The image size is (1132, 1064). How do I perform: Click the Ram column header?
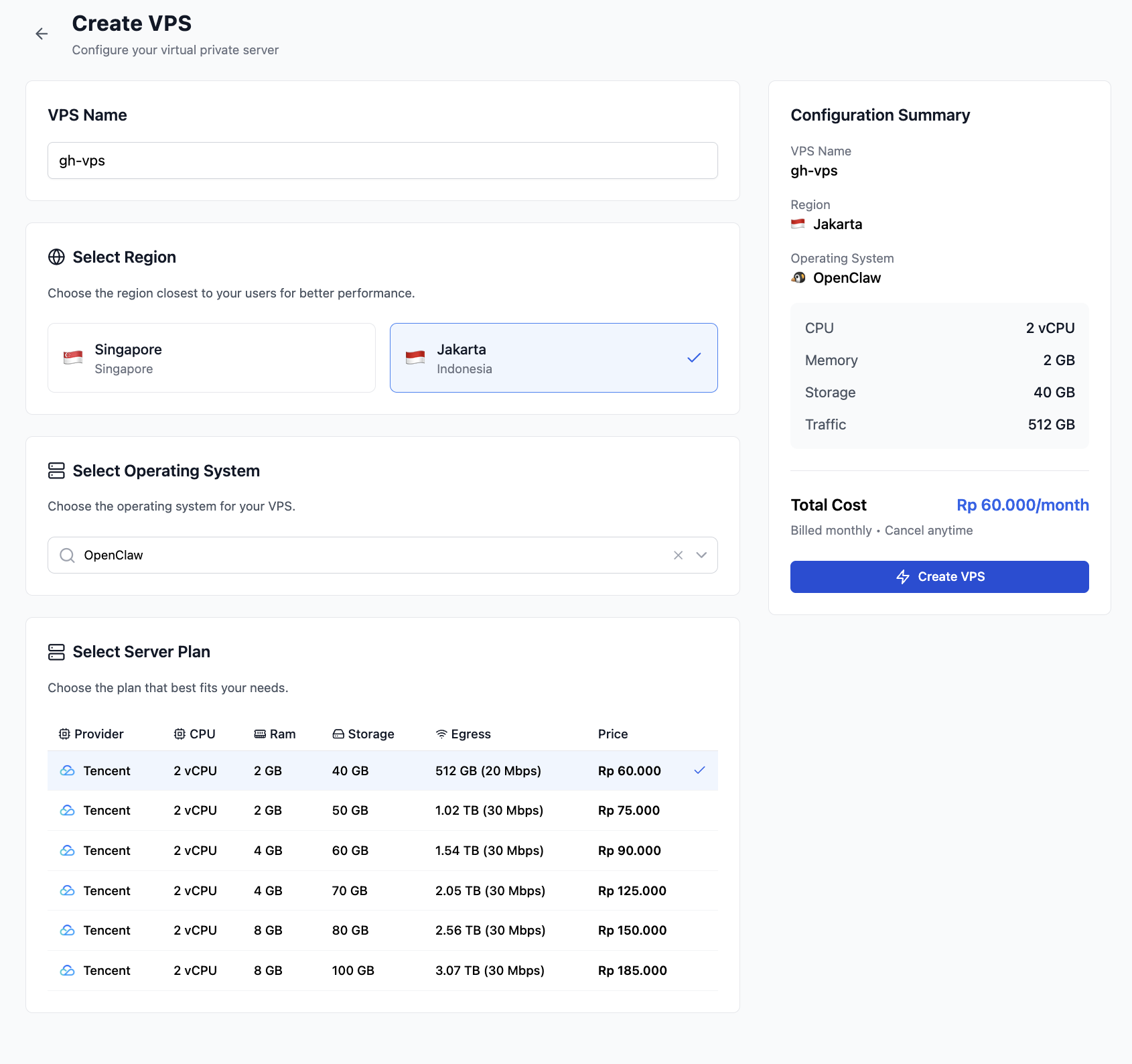pos(275,733)
